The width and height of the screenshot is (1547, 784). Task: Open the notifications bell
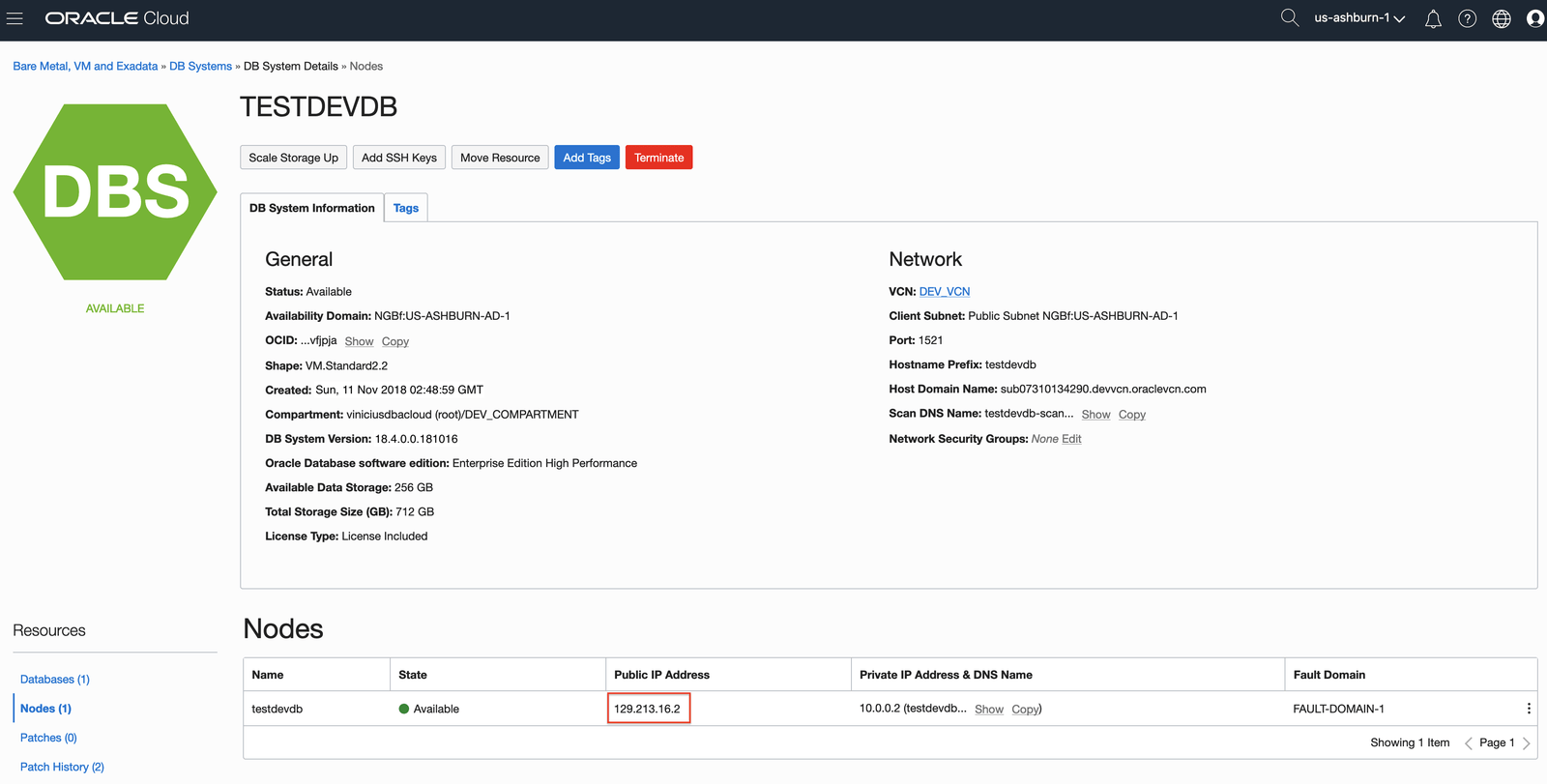1433,19
